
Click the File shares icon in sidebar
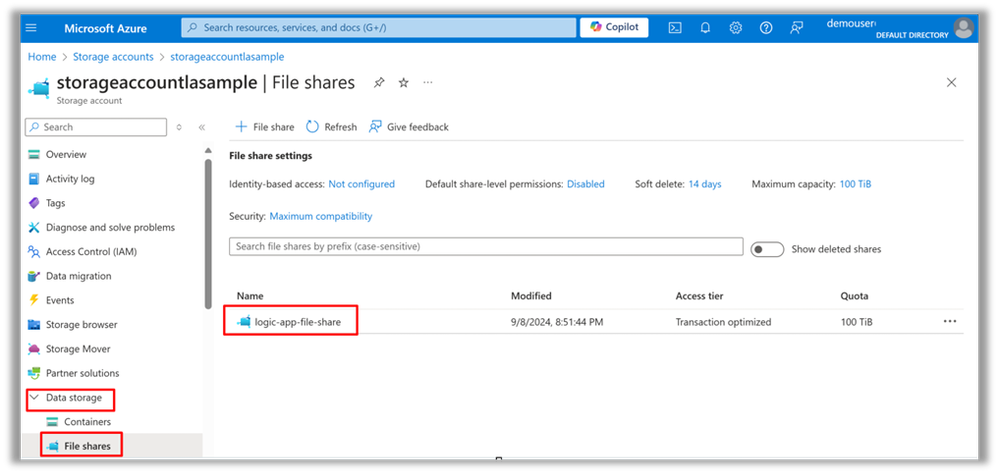tap(53, 446)
